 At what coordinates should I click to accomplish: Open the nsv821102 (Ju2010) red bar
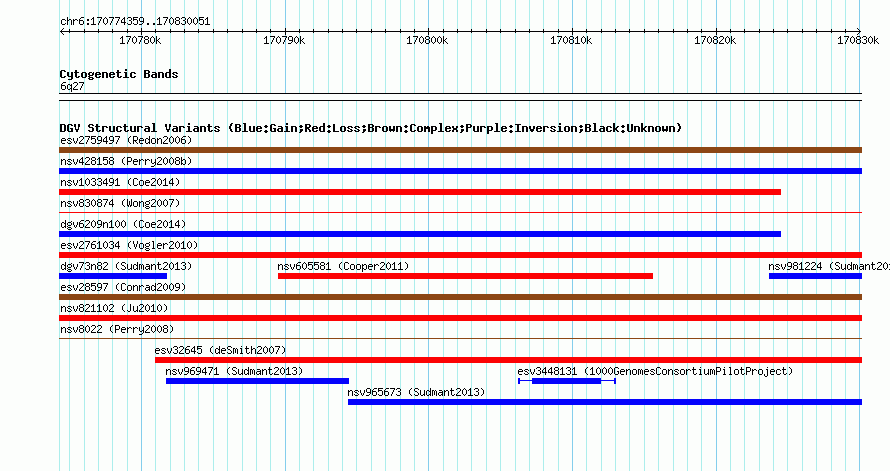[460, 318]
